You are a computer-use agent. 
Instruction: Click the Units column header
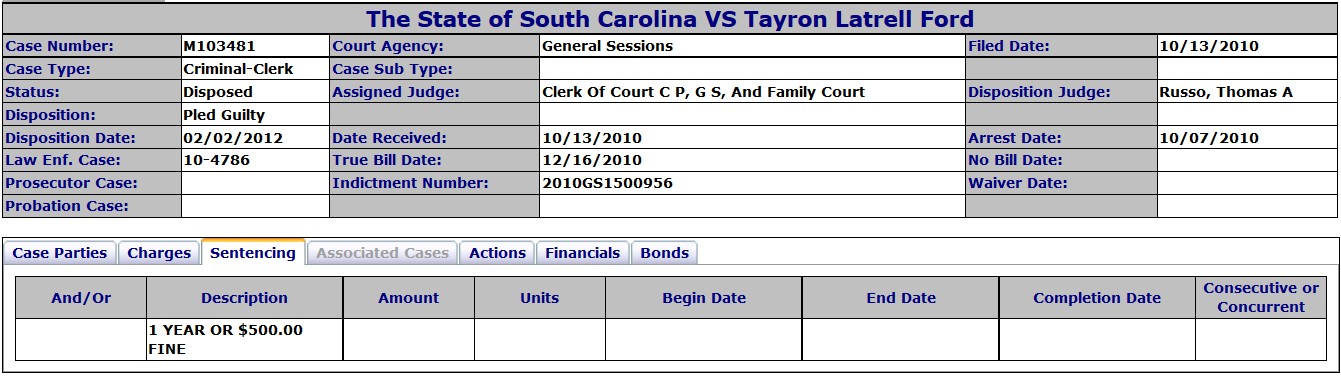click(540, 298)
